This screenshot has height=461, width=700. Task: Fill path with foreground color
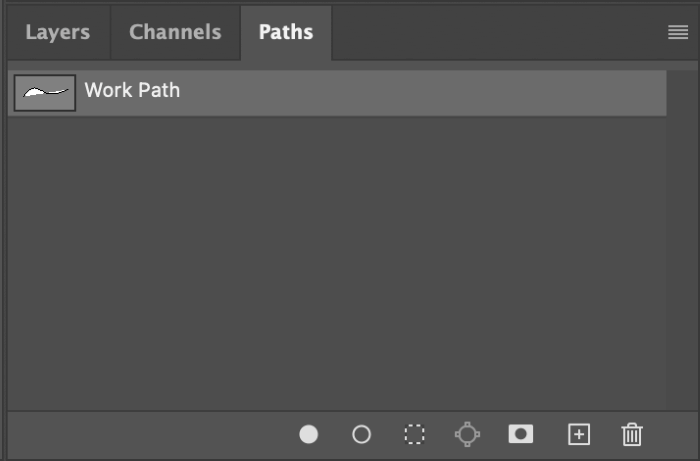[309, 434]
